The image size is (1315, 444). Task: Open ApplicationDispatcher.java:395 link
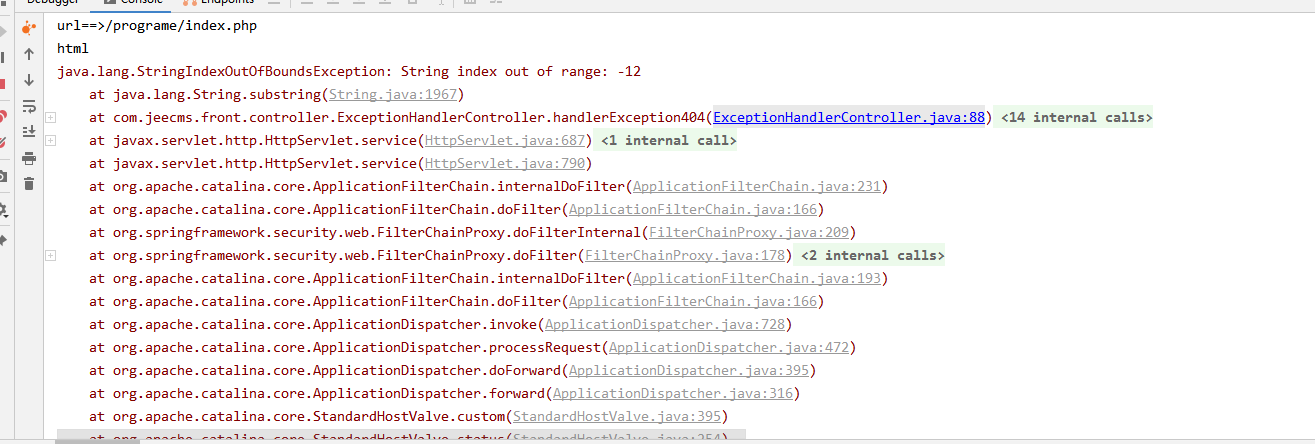click(x=689, y=371)
